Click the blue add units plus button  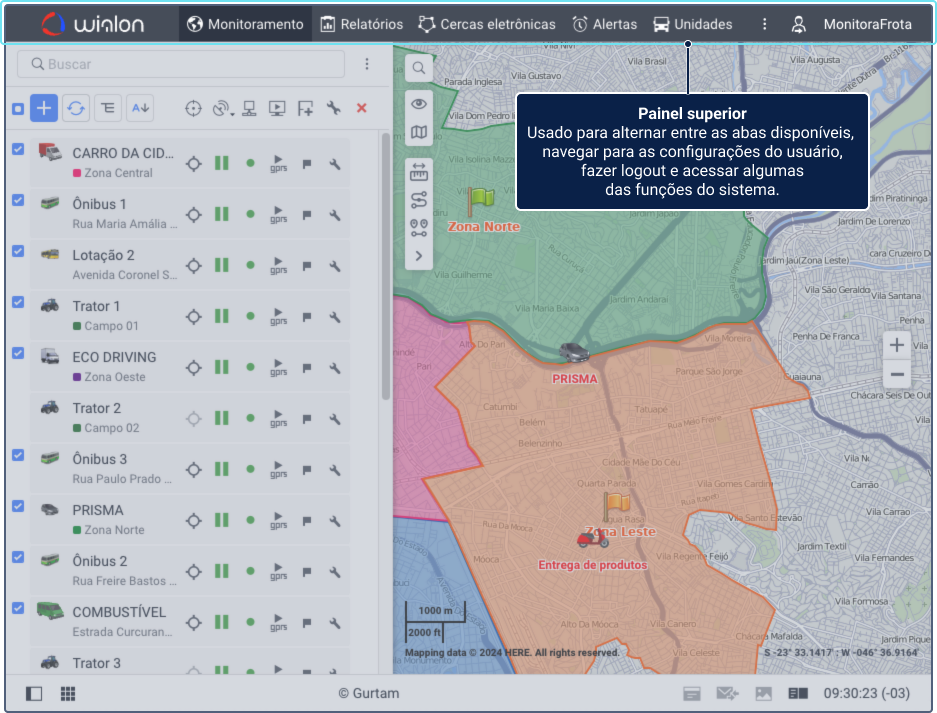(43, 108)
